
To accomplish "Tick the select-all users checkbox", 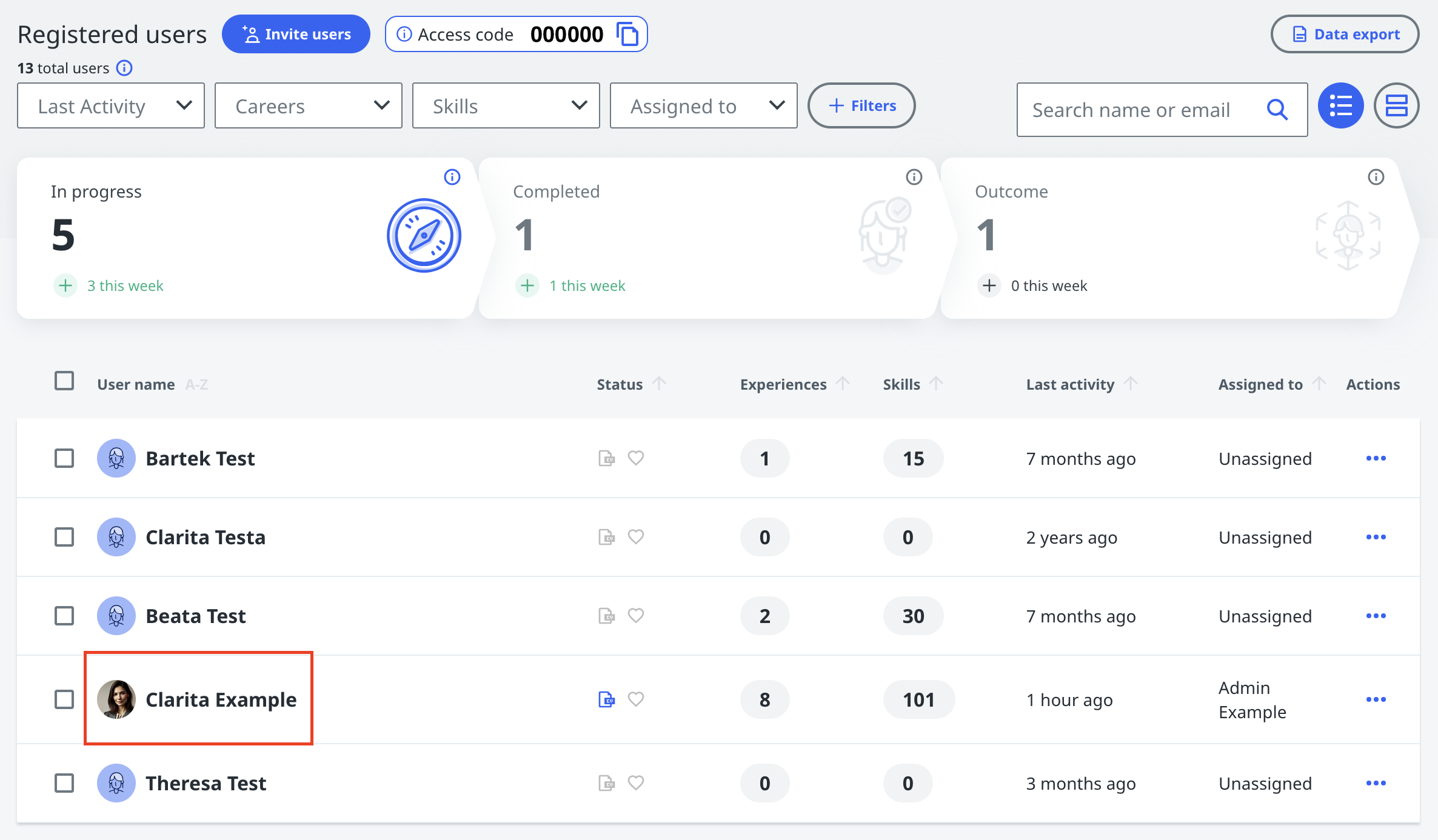I will 64,381.
